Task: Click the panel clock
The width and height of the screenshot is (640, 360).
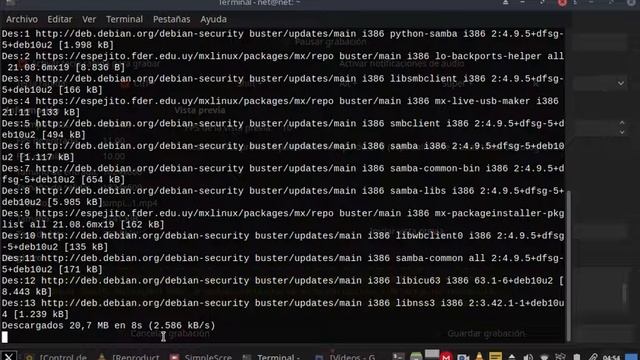Action: [611, 358]
